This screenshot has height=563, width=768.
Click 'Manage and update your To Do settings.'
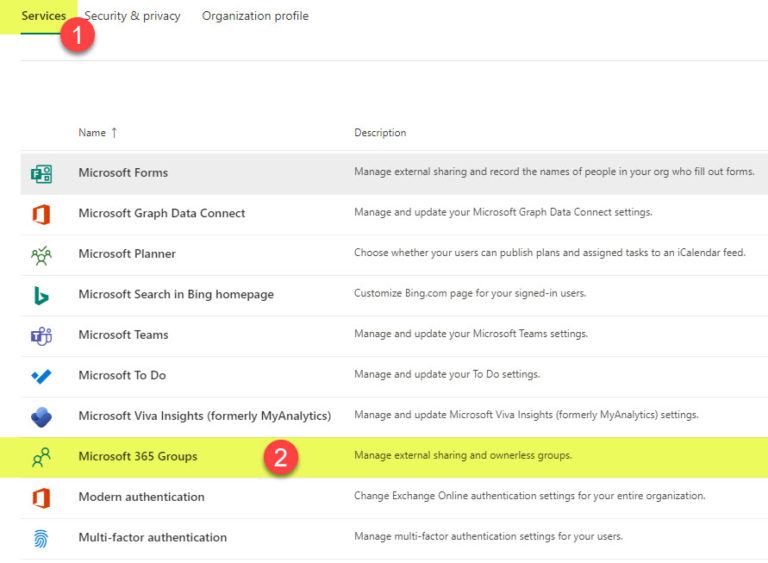pos(447,374)
